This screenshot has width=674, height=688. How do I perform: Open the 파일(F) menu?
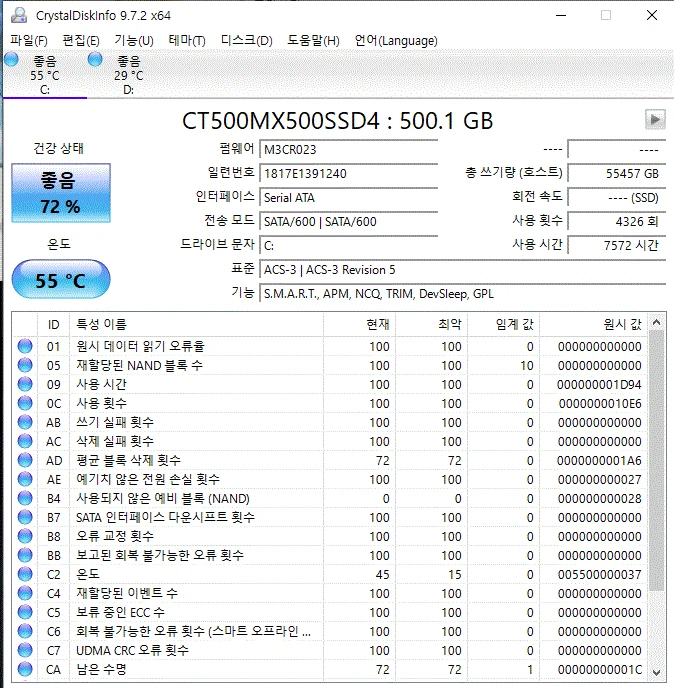(x=29, y=41)
